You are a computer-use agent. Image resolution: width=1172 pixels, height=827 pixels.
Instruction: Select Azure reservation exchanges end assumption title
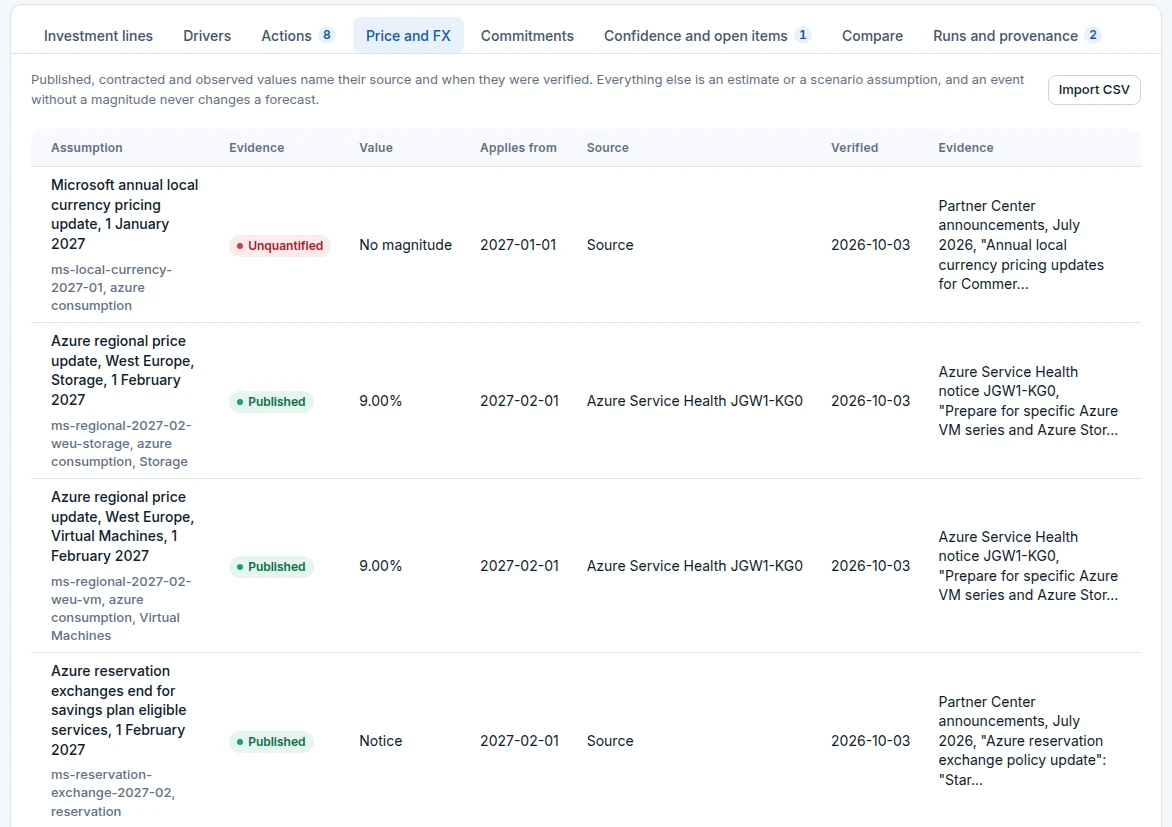click(x=118, y=710)
